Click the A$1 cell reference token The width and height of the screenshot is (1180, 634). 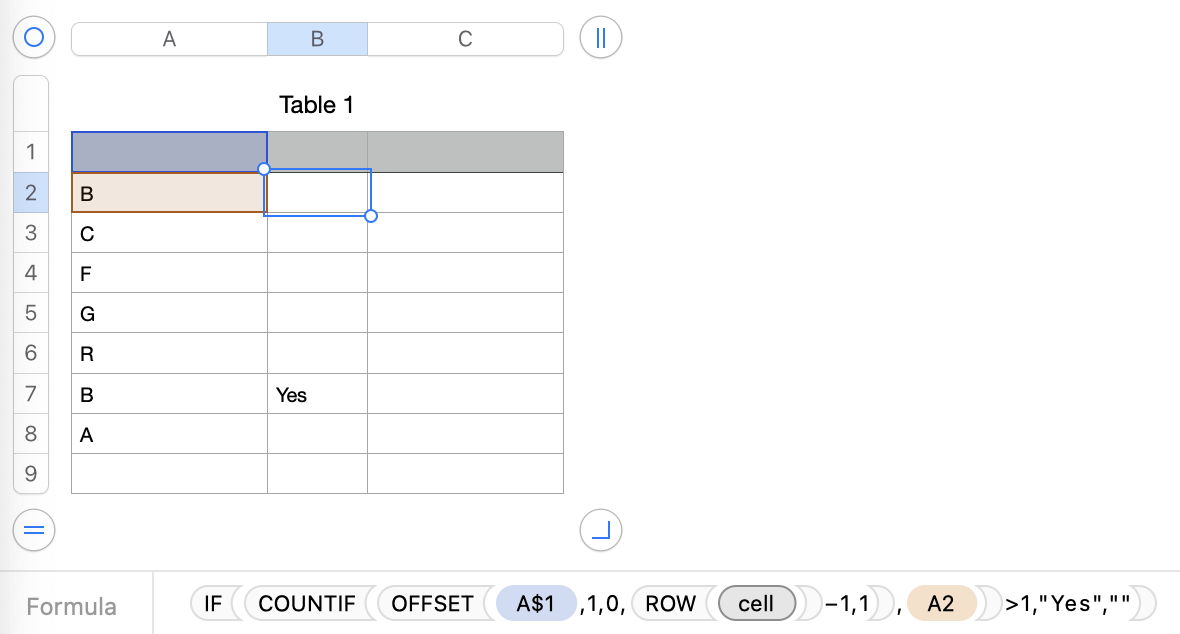pyautogui.click(x=537, y=604)
